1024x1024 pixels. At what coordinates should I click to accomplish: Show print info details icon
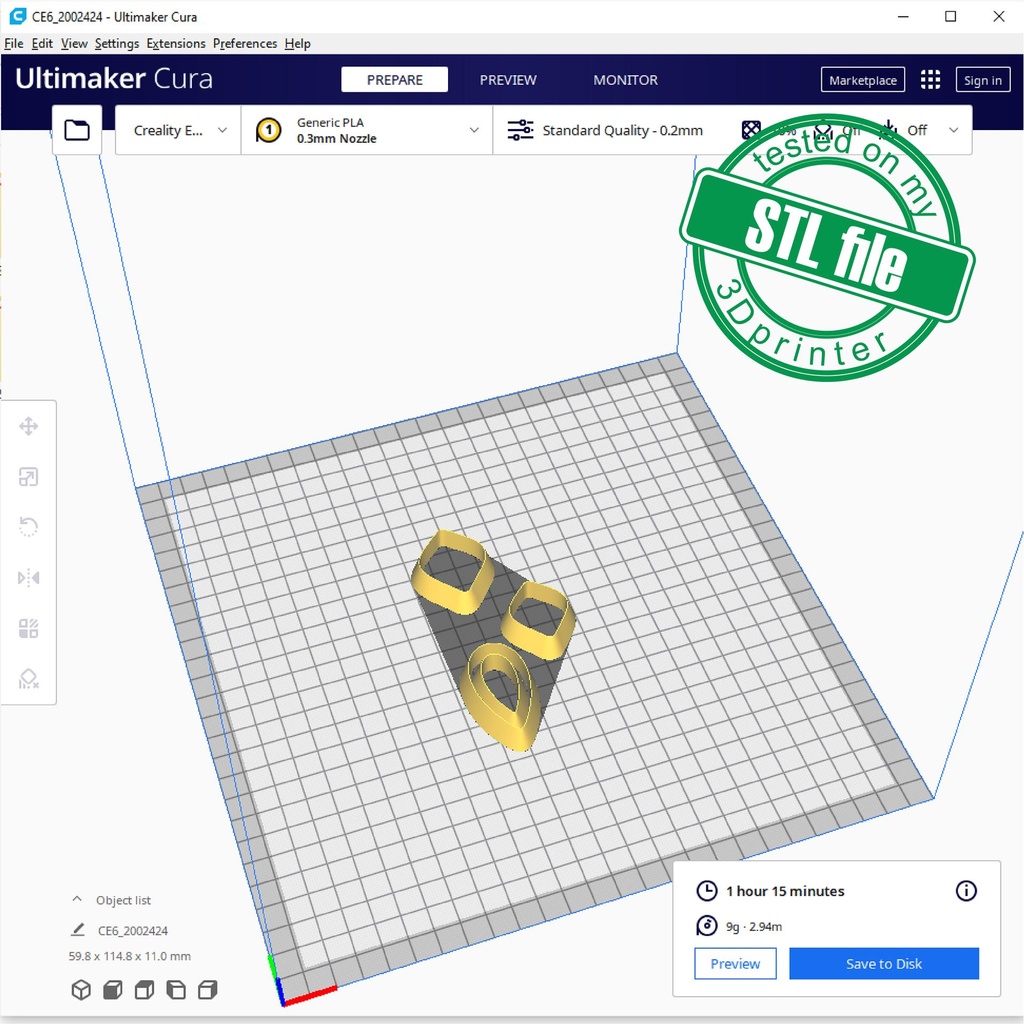click(x=966, y=891)
